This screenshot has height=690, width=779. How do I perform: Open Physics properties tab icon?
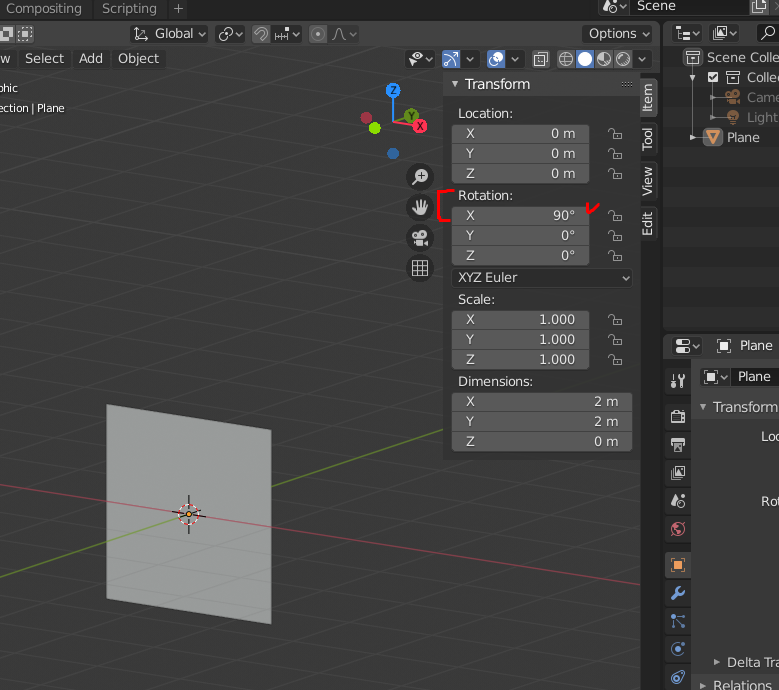click(x=678, y=649)
